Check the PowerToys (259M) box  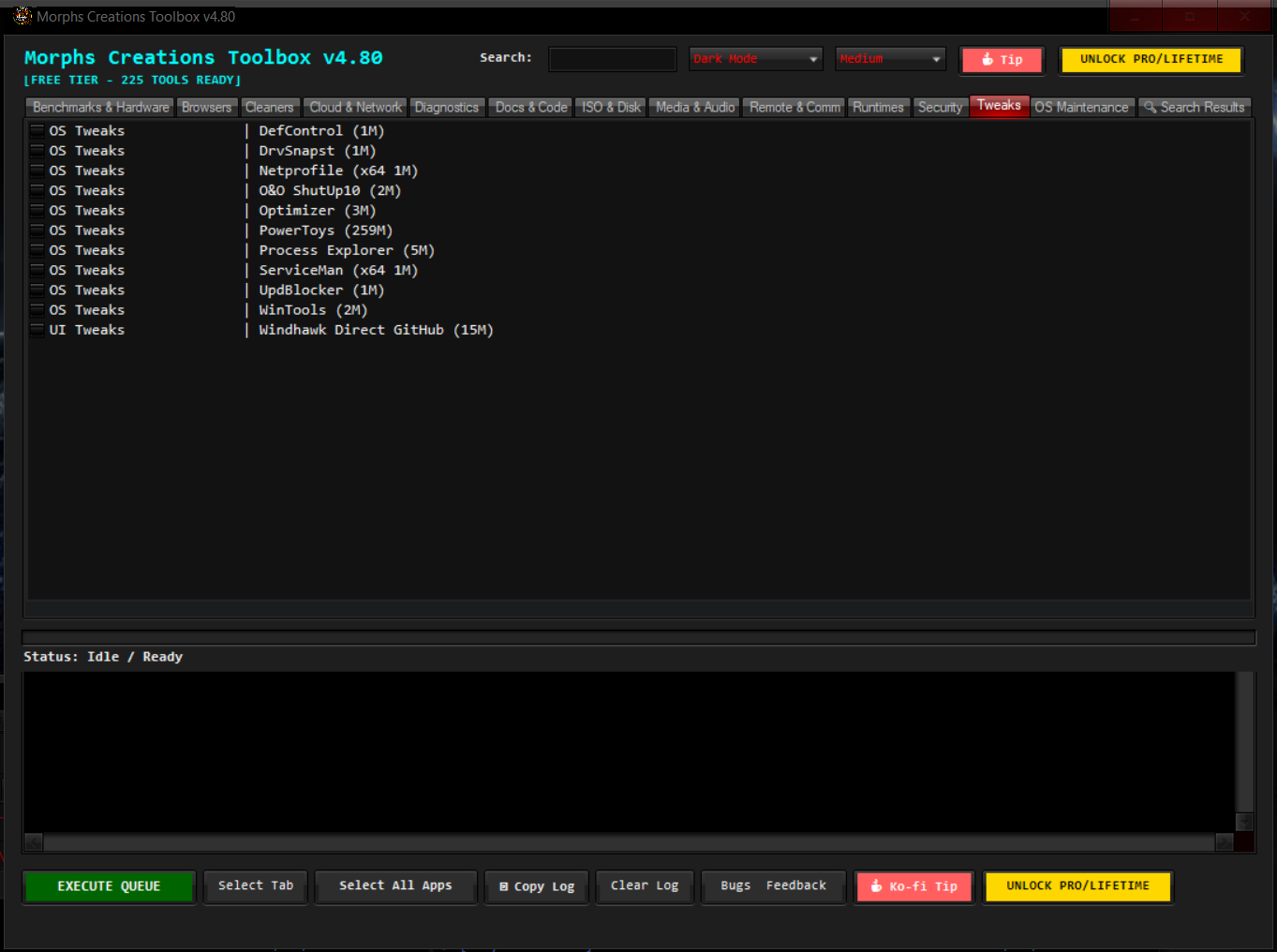[x=37, y=231]
